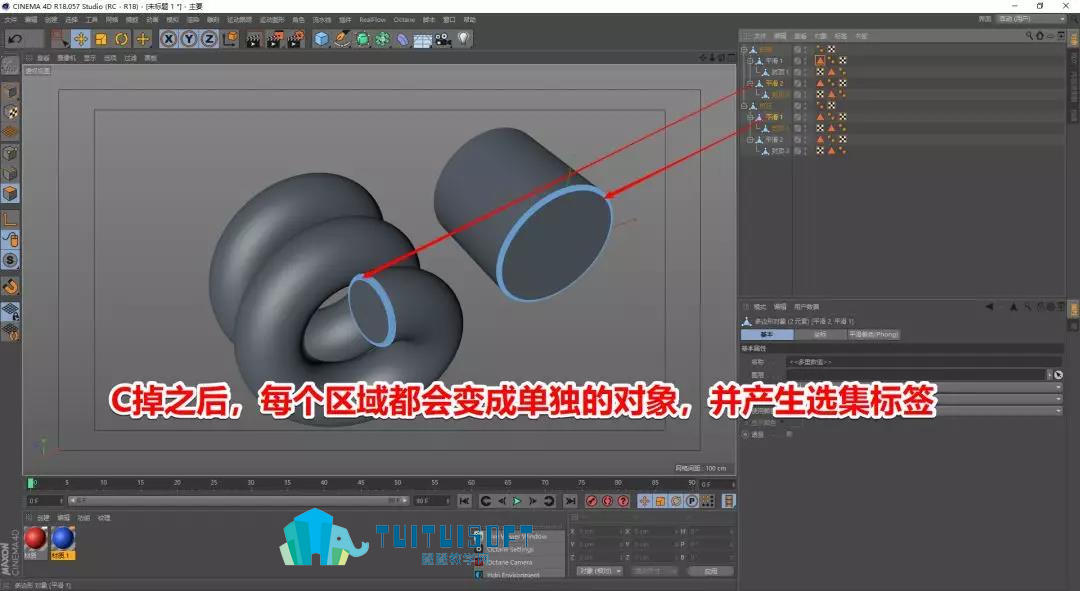Enable Axis mode L-shaped icon

[10, 220]
